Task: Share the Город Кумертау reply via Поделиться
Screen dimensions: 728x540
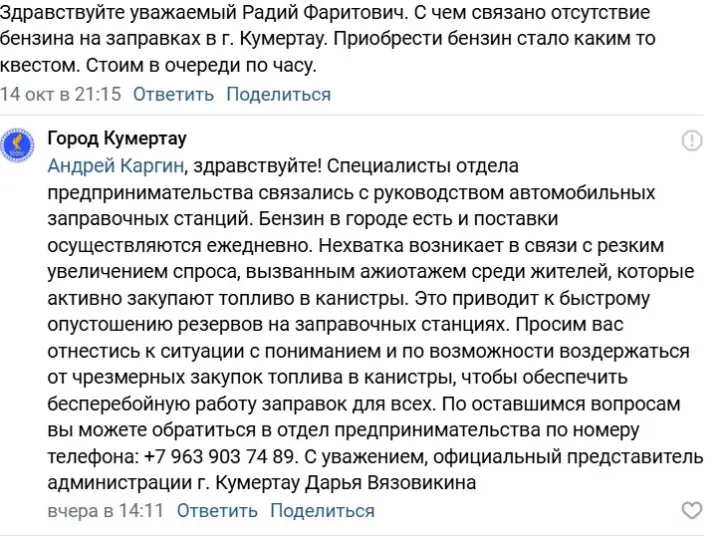Action: click(x=322, y=511)
